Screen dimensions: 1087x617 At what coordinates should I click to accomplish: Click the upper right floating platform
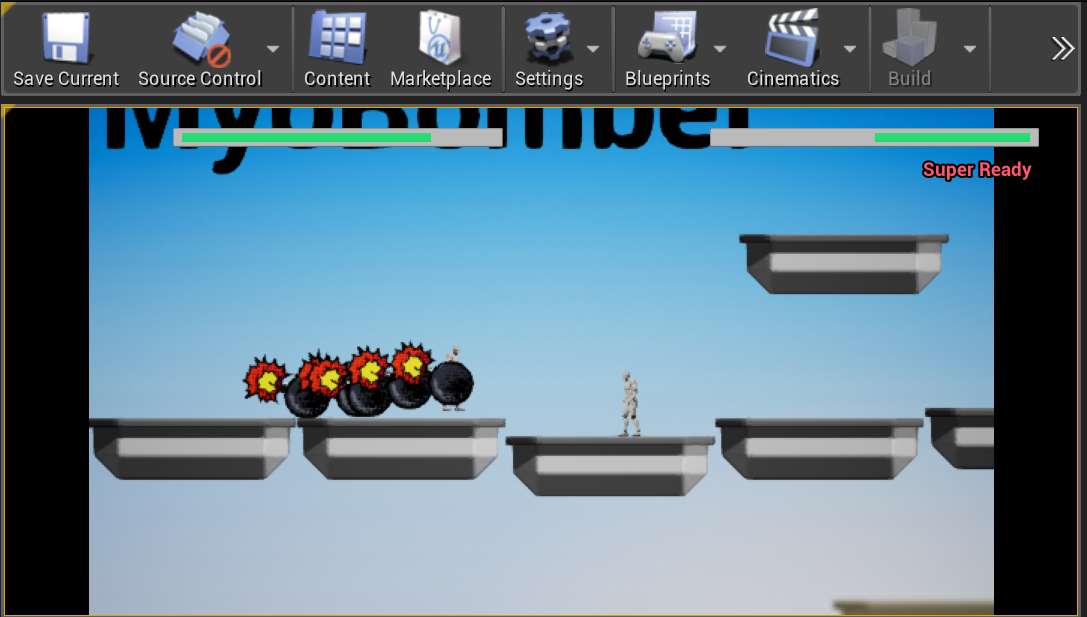[844, 264]
